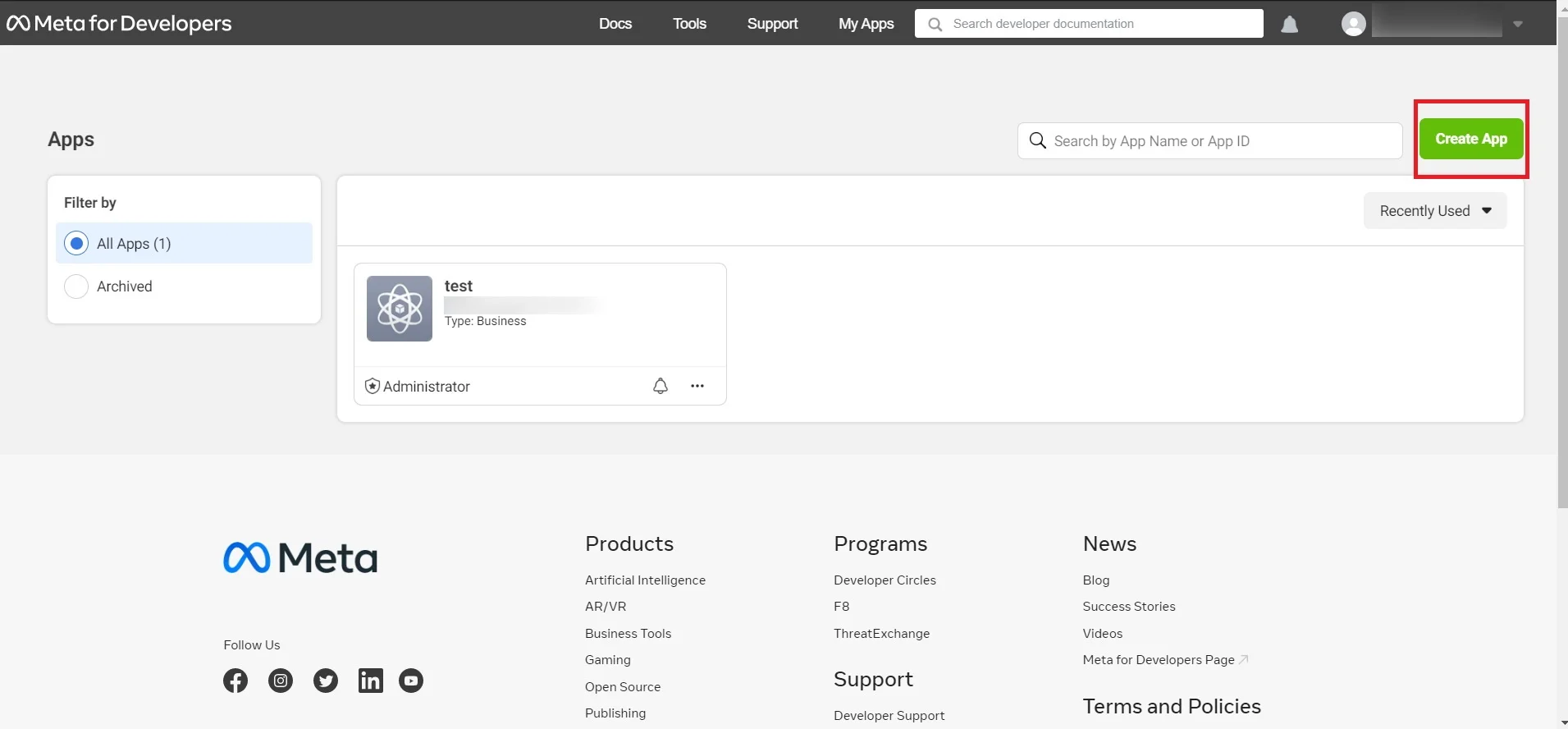
Task: Open Developer Circles link
Action: click(x=885, y=580)
